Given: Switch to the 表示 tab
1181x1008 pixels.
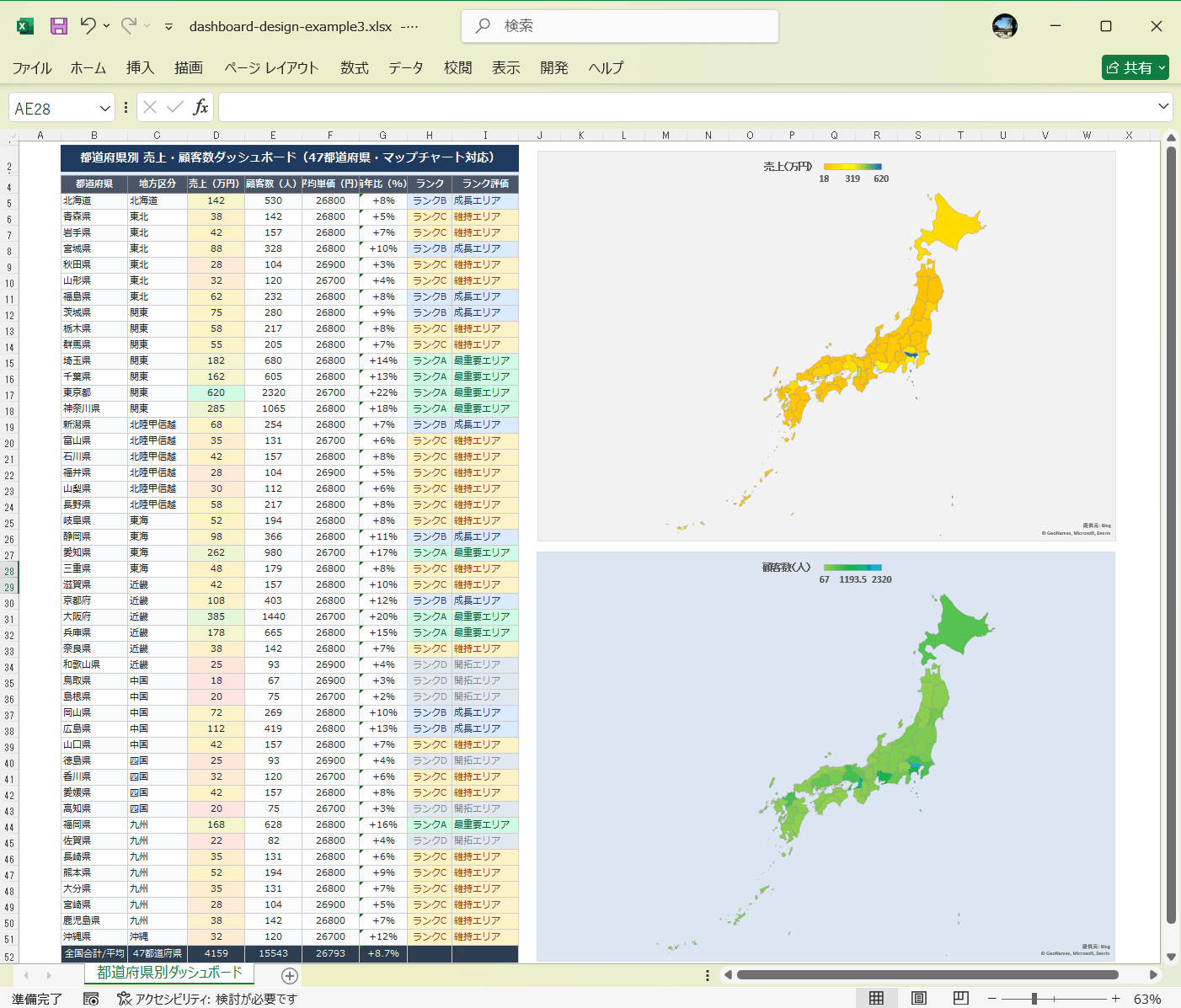Looking at the screenshot, I should click(506, 67).
